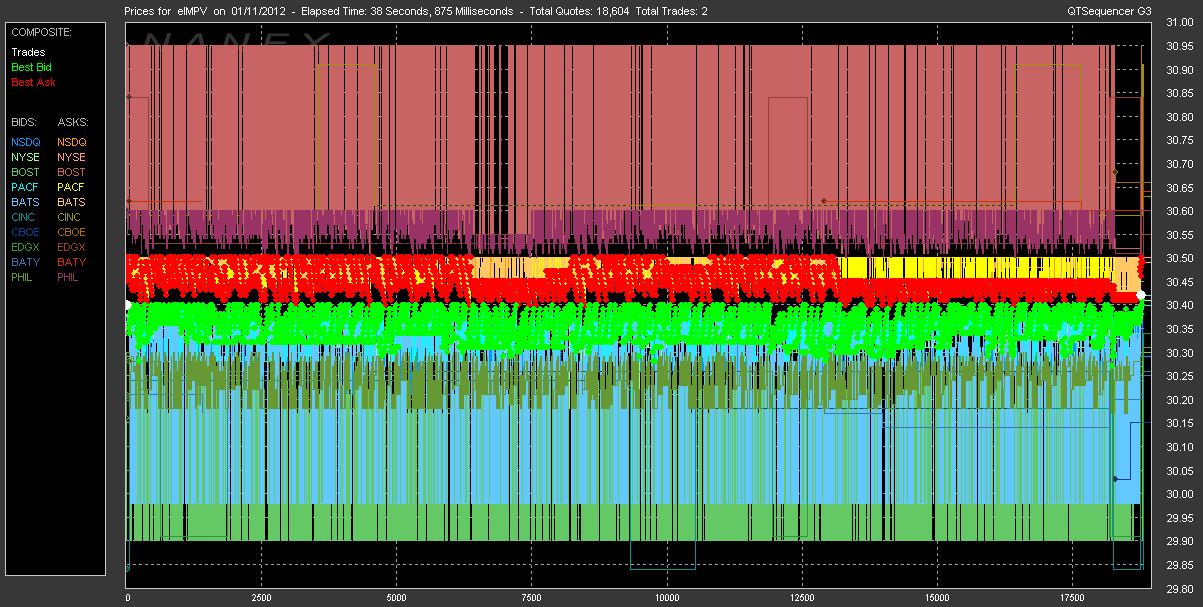
Task: Select BATS in the BIDS column
Action: click(25, 202)
